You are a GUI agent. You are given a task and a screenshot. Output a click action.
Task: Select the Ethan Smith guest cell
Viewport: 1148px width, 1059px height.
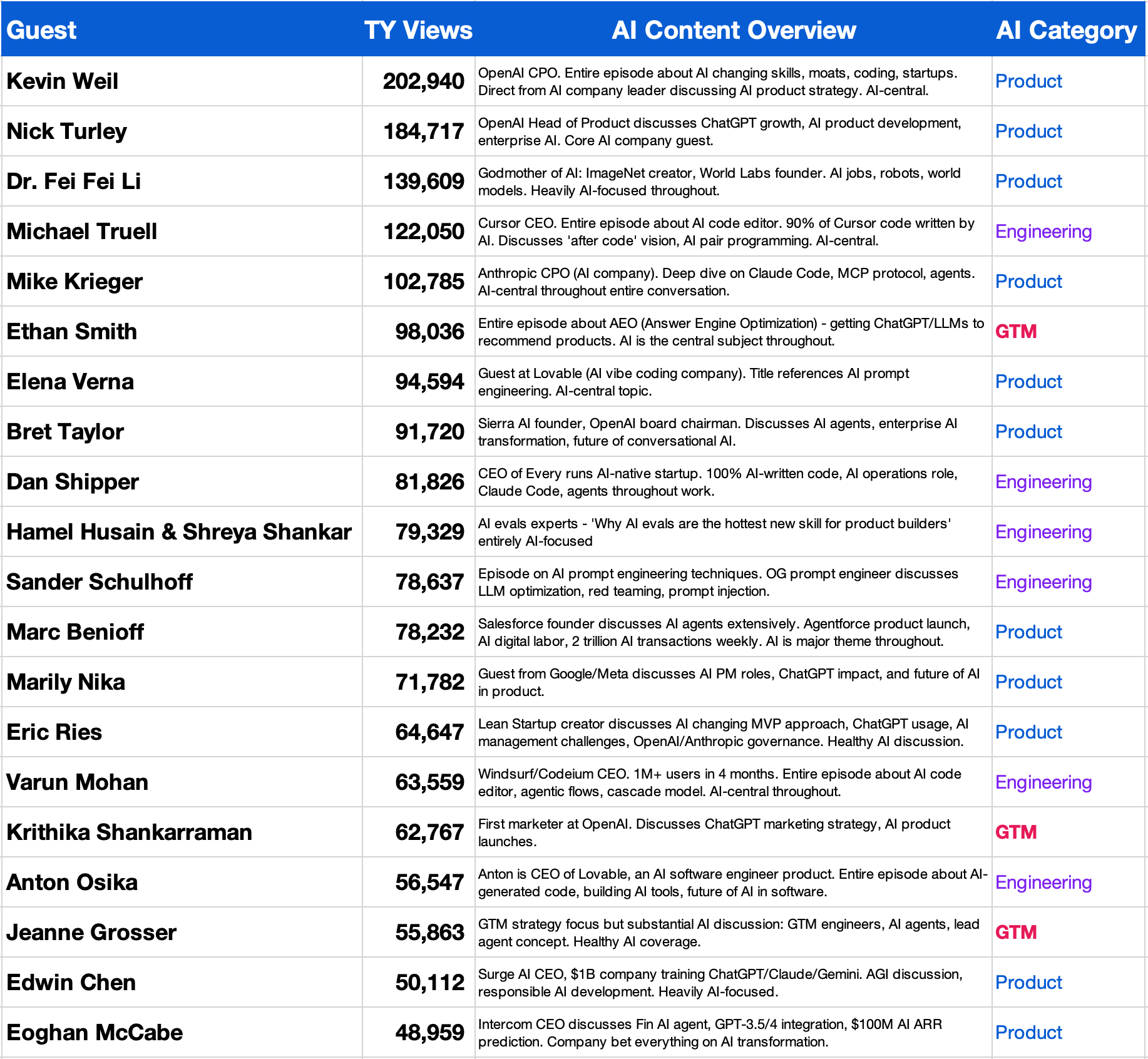(182, 332)
